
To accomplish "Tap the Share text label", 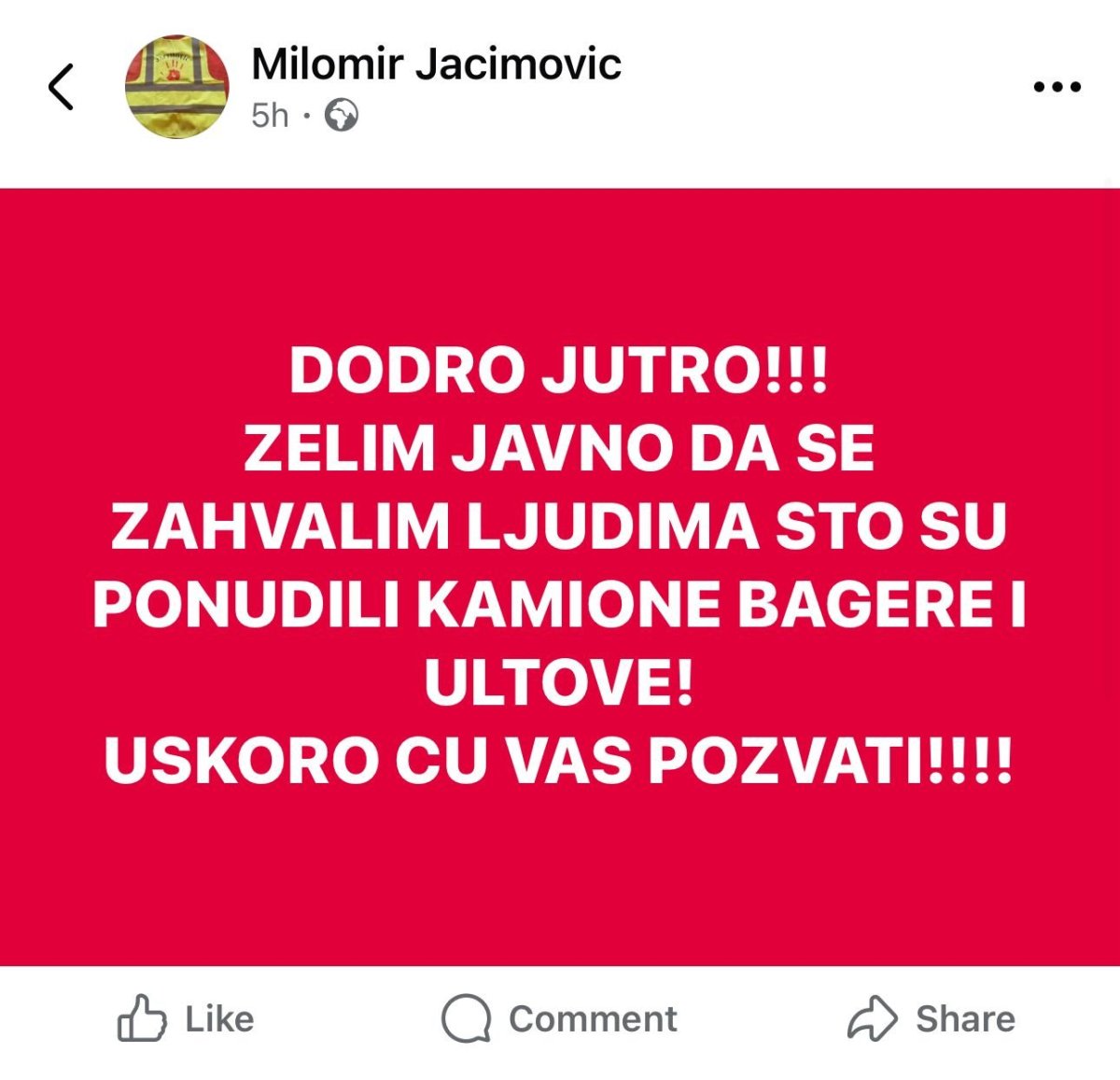I will (965, 1019).
